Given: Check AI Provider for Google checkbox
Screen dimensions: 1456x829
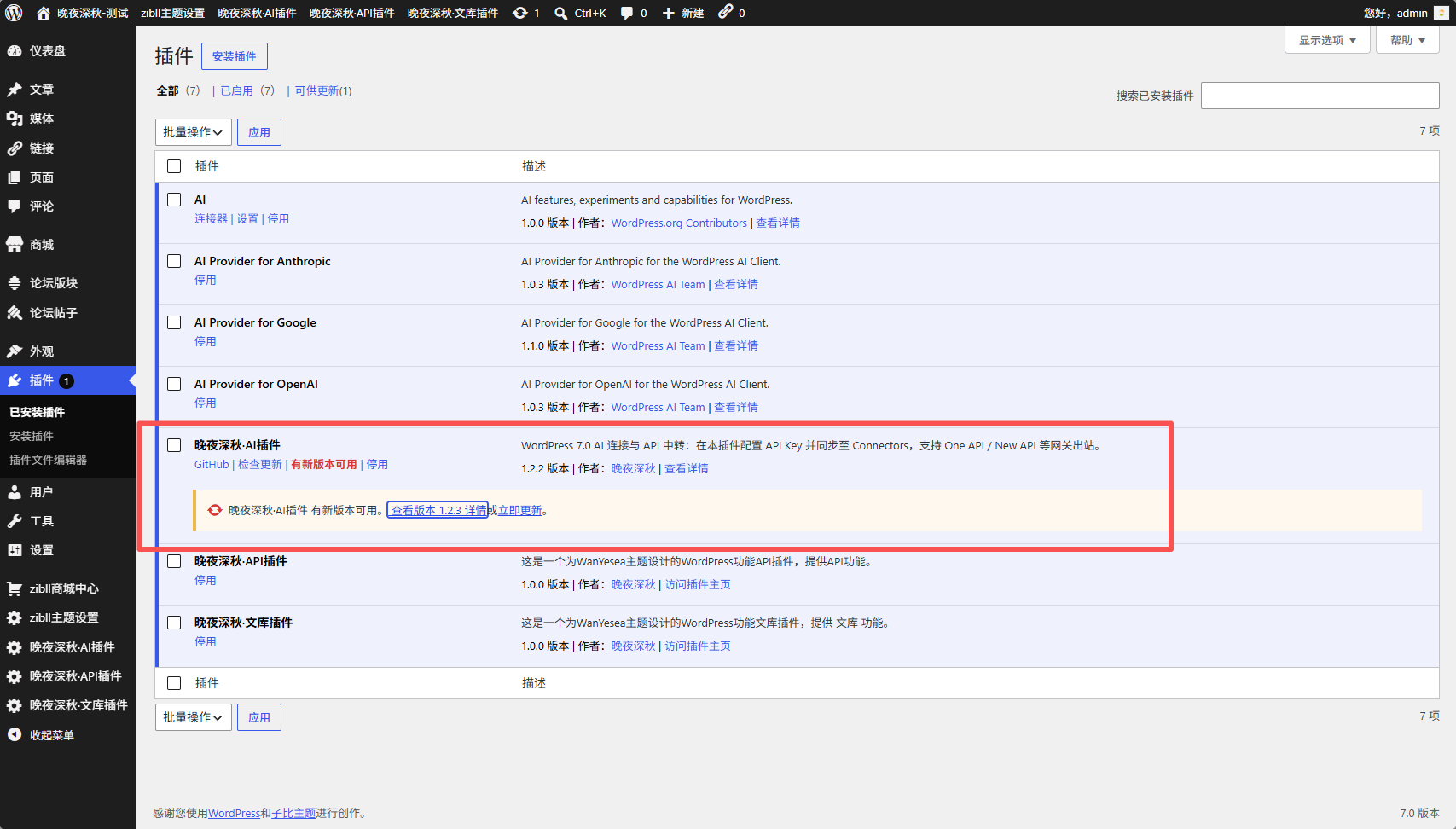Looking at the screenshot, I should coord(174,322).
